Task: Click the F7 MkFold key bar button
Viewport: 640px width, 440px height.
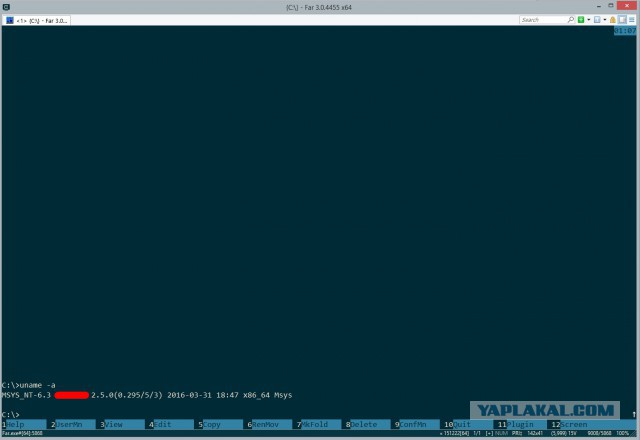Action: 319,424
